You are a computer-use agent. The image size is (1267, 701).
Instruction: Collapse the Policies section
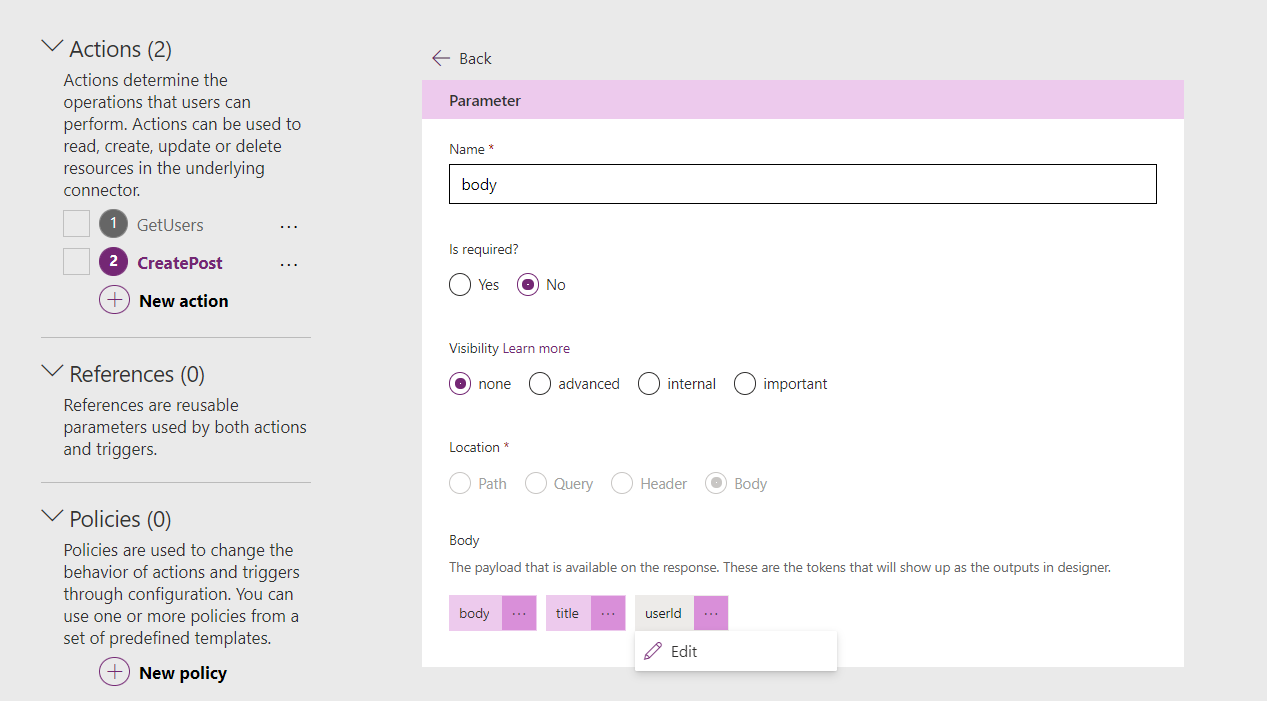52,517
